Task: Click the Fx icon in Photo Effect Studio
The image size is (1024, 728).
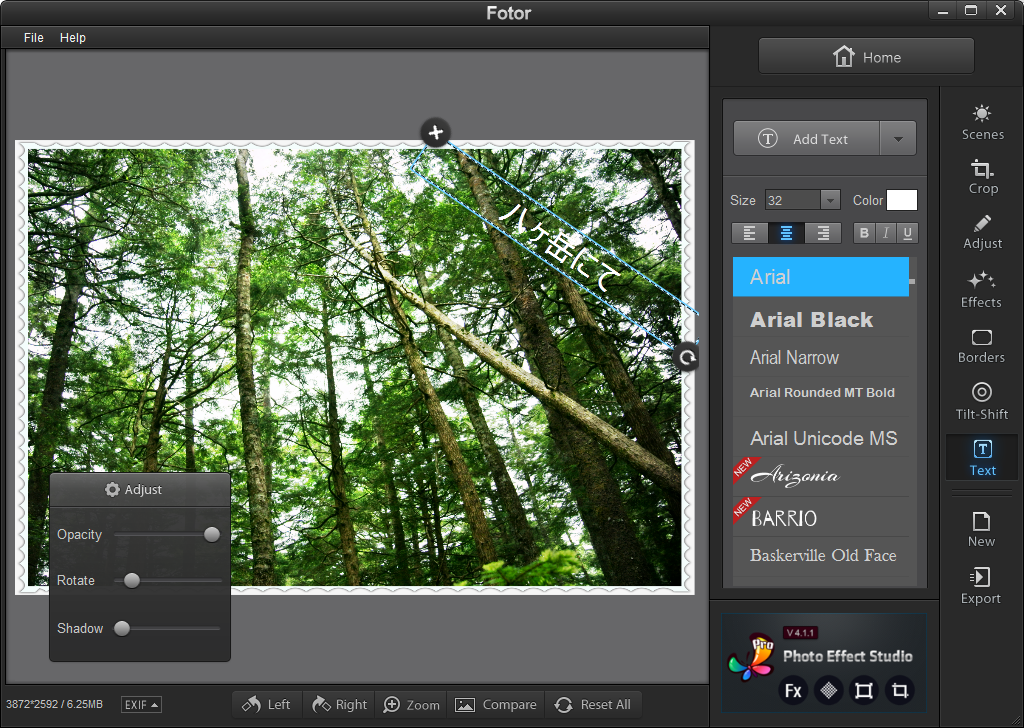Action: click(x=793, y=691)
